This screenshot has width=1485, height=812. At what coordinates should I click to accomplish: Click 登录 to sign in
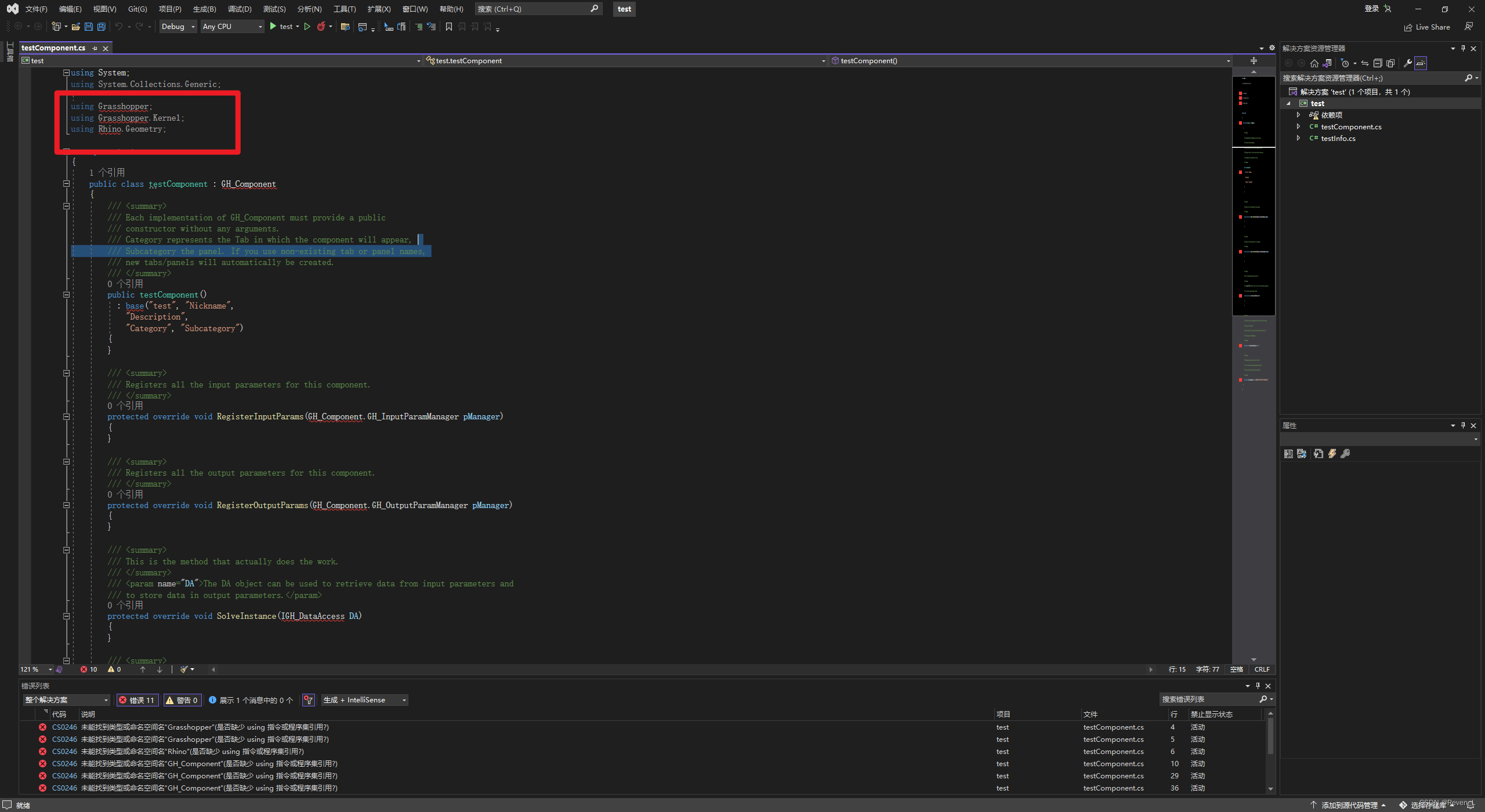pyautogui.click(x=1372, y=9)
